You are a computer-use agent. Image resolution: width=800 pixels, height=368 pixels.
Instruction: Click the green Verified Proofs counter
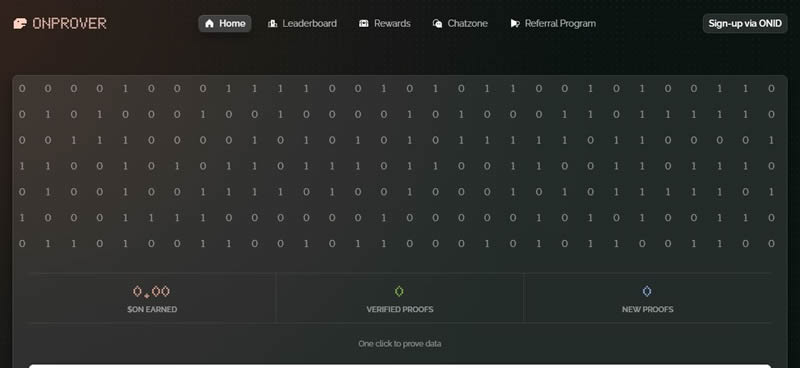click(x=399, y=291)
